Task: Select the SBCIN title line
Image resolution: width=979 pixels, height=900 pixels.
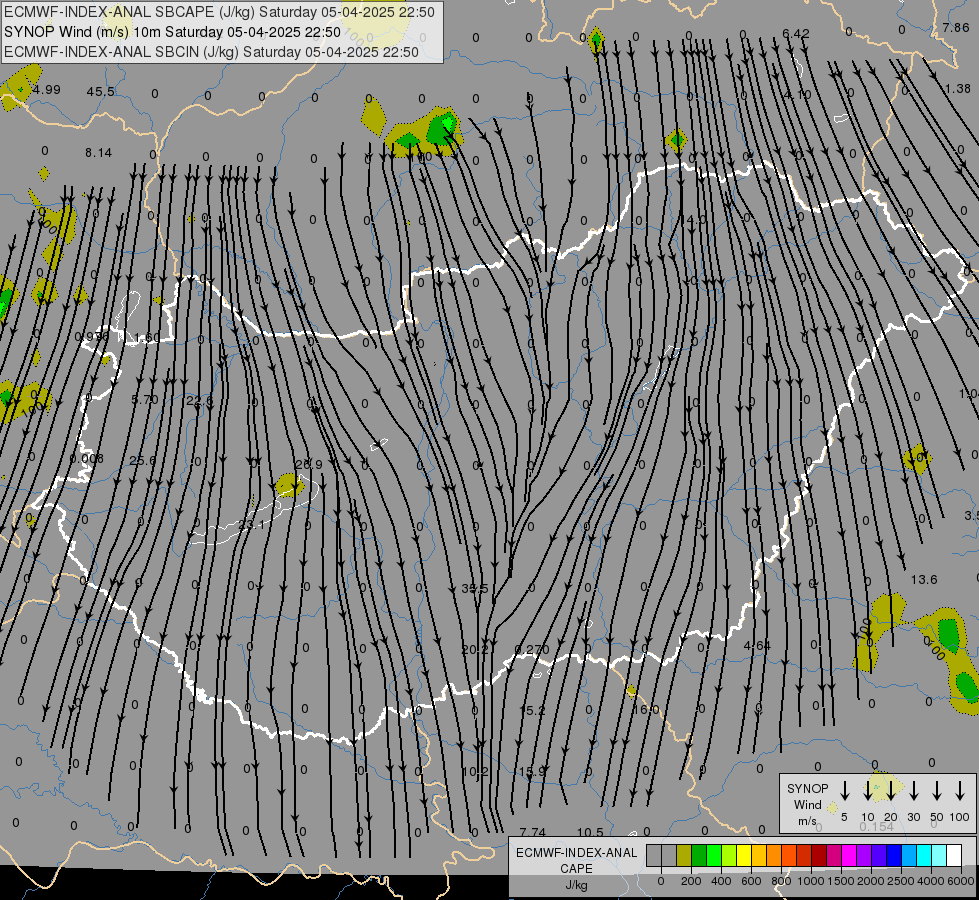Action: (x=211, y=52)
